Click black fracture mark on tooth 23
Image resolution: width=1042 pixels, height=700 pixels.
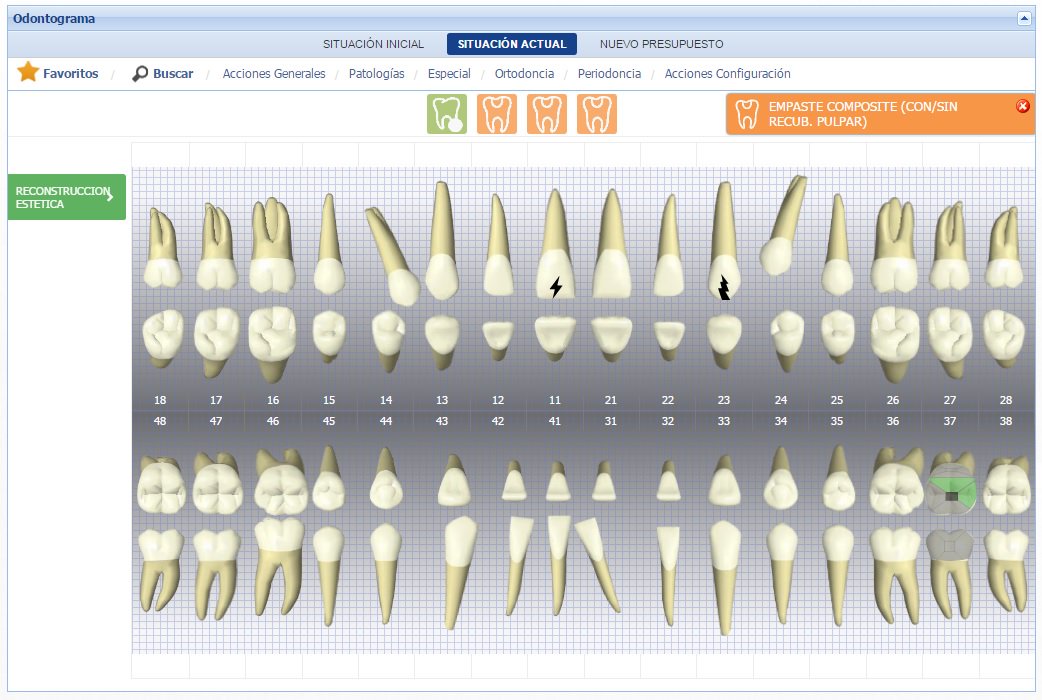click(724, 288)
